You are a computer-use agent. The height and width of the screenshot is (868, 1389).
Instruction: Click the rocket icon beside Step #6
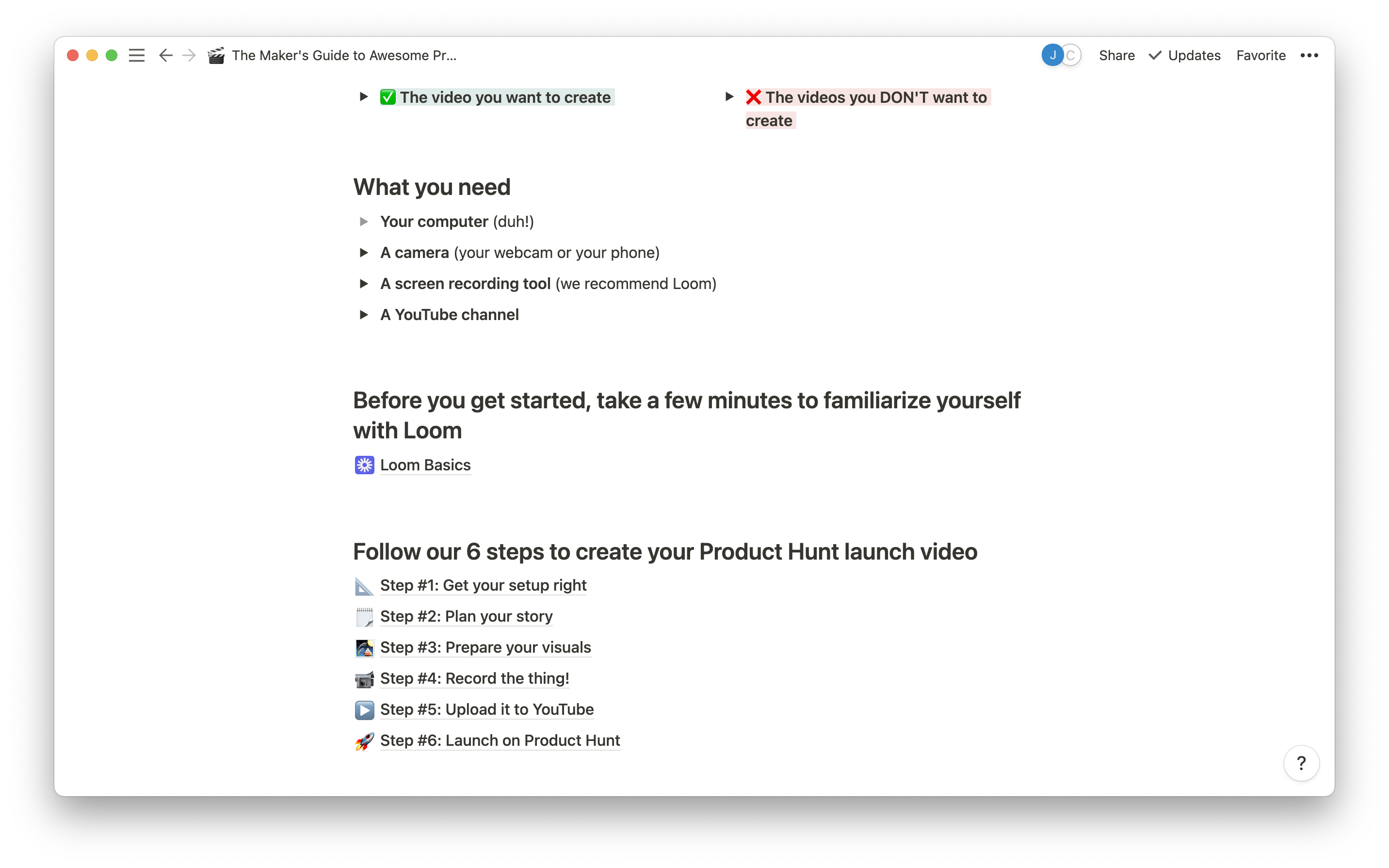(x=364, y=740)
